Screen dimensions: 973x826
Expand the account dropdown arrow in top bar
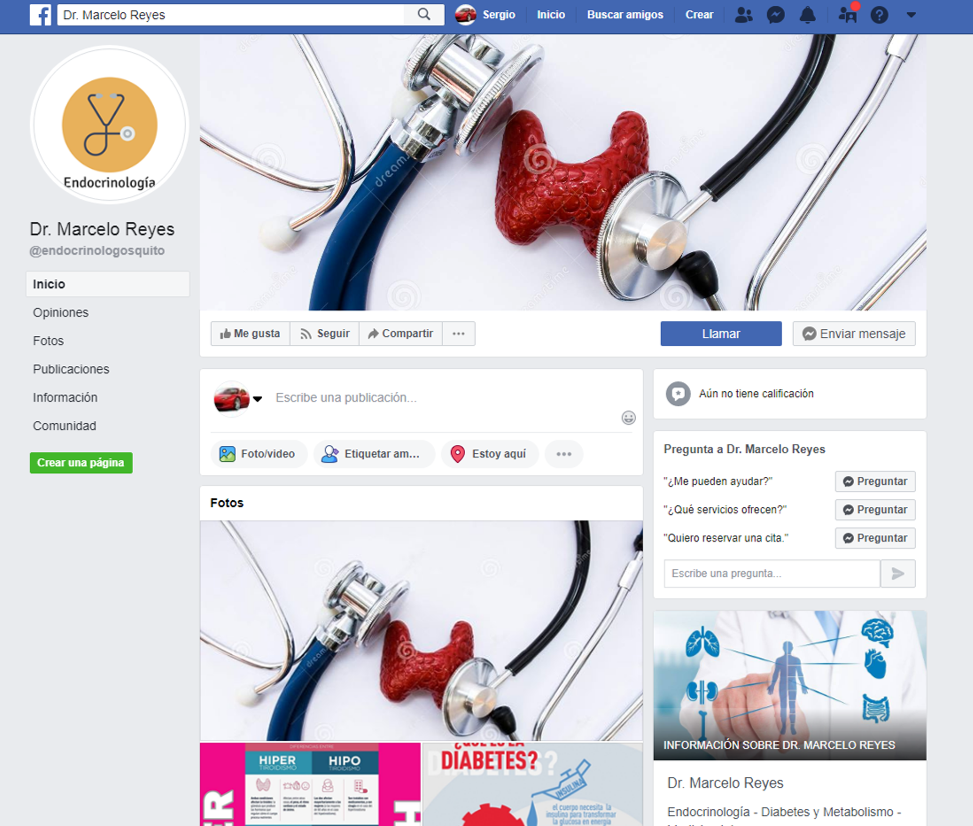911,15
